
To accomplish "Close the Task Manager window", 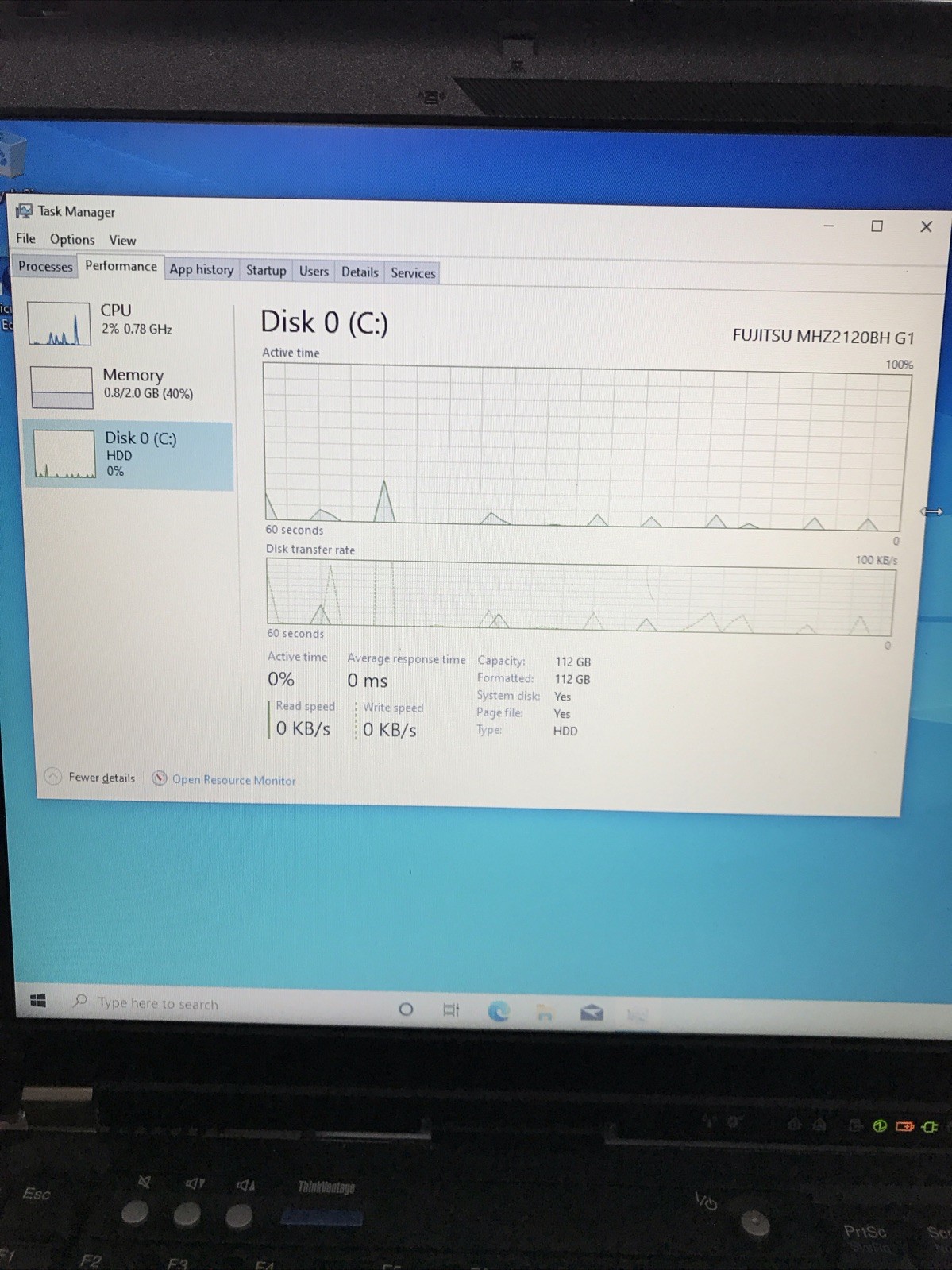I will coord(926,227).
